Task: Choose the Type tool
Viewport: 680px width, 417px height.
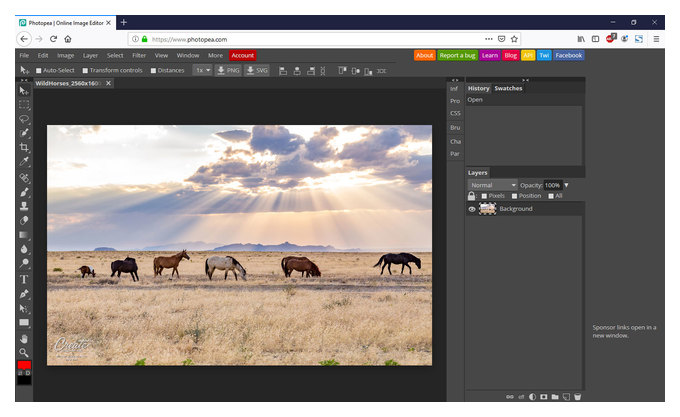Action: (x=24, y=280)
